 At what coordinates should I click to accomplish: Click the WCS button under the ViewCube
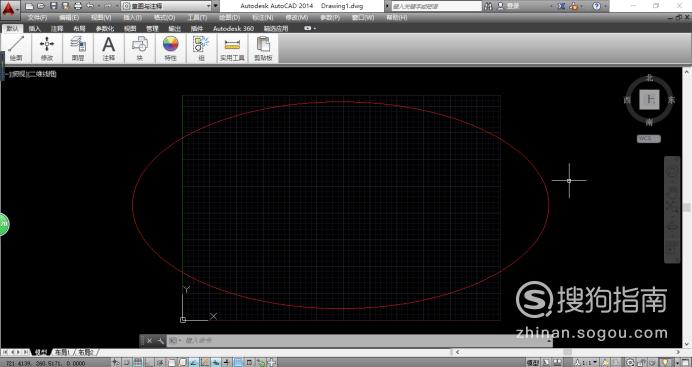[x=648, y=139]
